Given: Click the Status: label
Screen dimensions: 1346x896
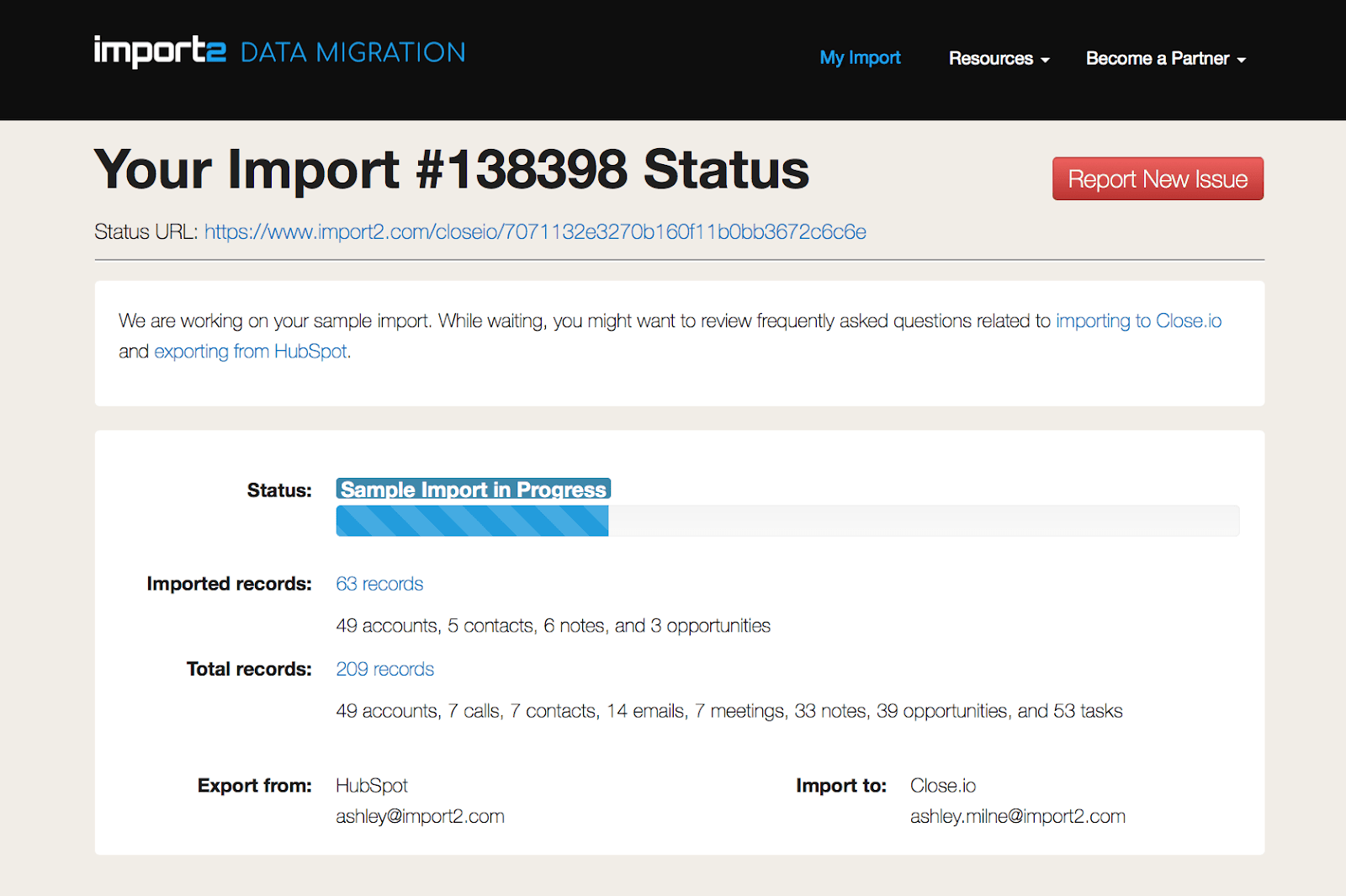Looking at the screenshot, I should click(279, 490).
